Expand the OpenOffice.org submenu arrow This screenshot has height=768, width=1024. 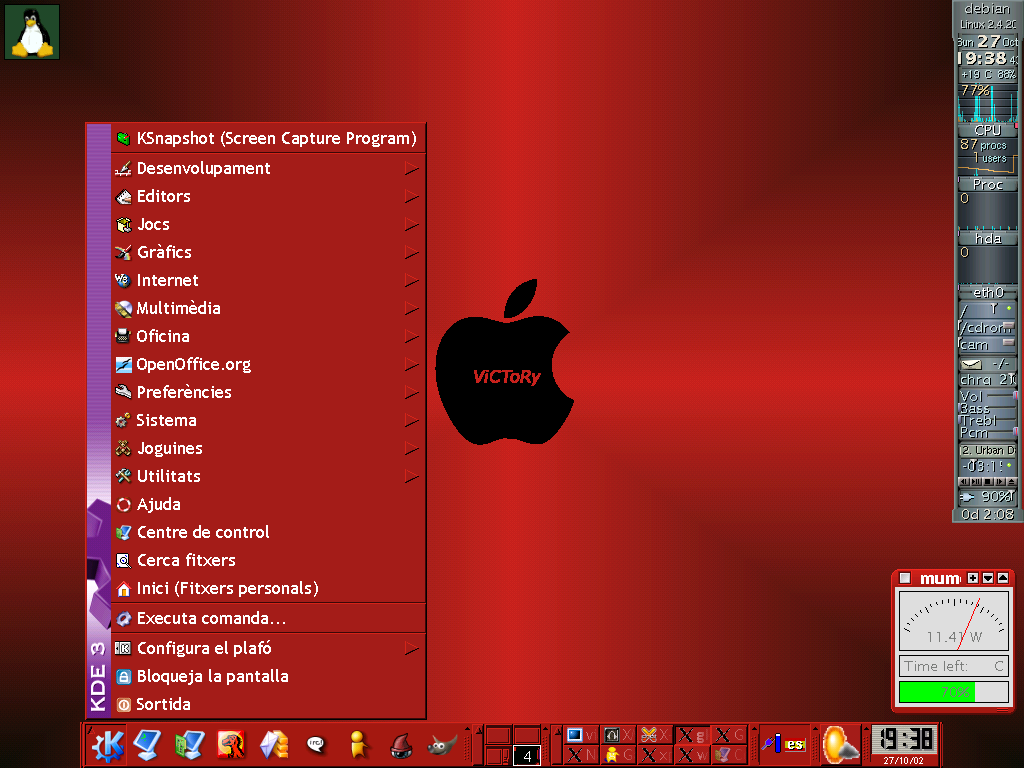click(411, 364)
